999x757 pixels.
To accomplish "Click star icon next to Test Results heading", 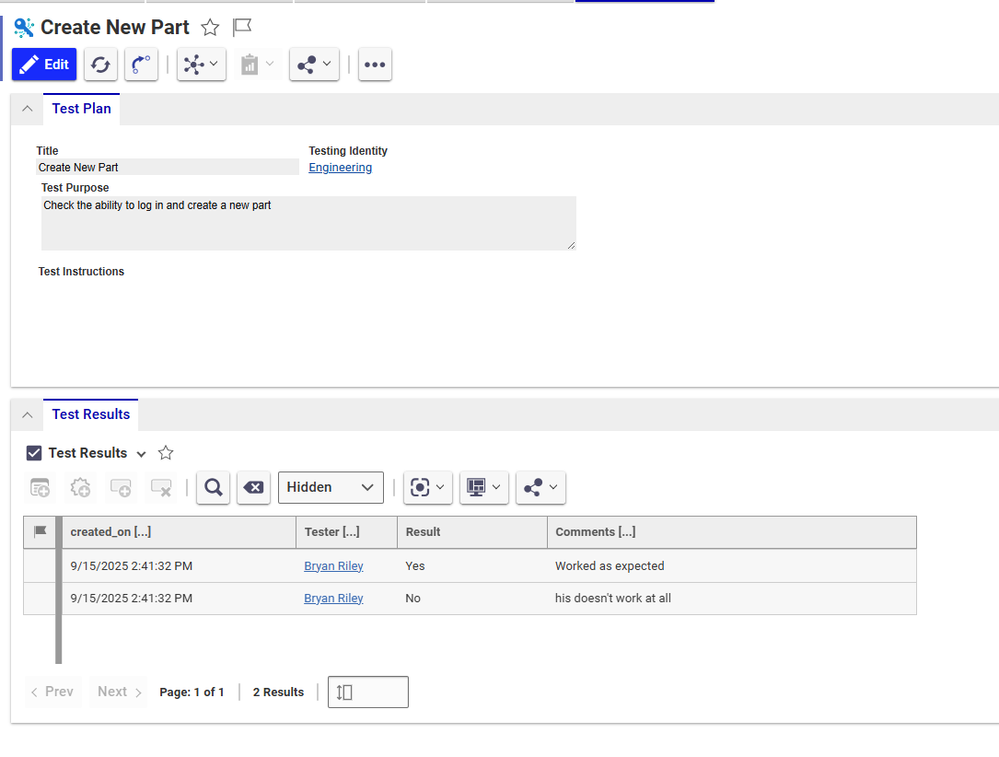I will (x=166, y=453).
